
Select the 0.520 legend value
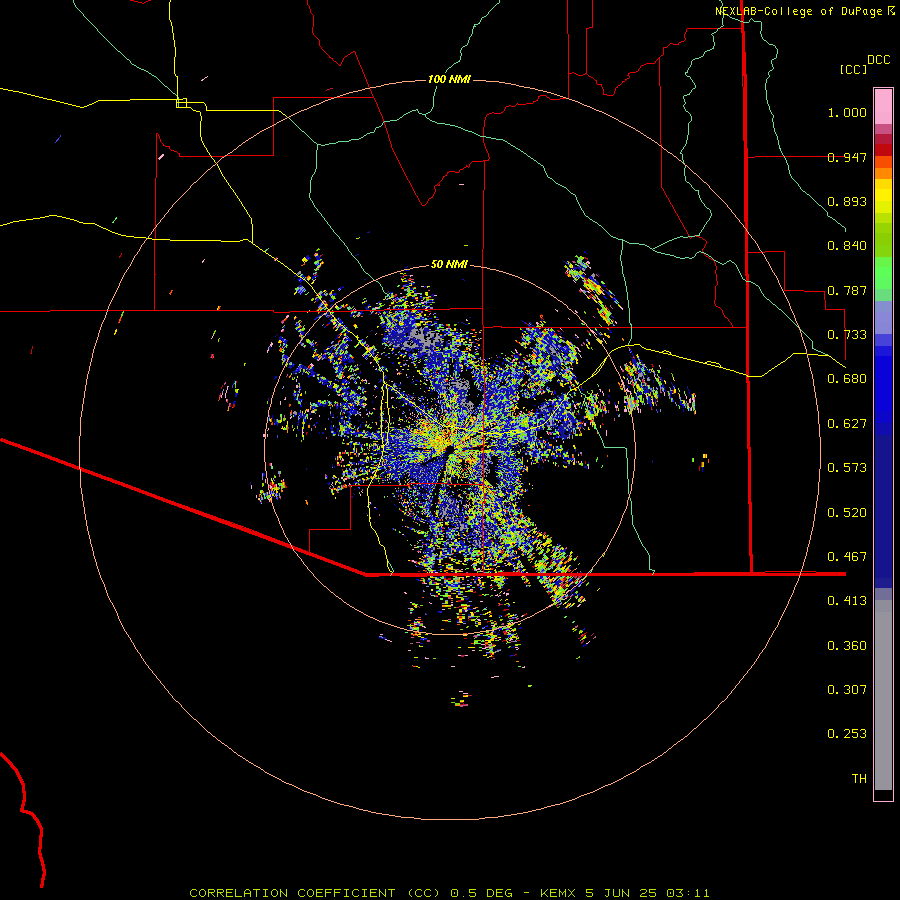[847, 513]
